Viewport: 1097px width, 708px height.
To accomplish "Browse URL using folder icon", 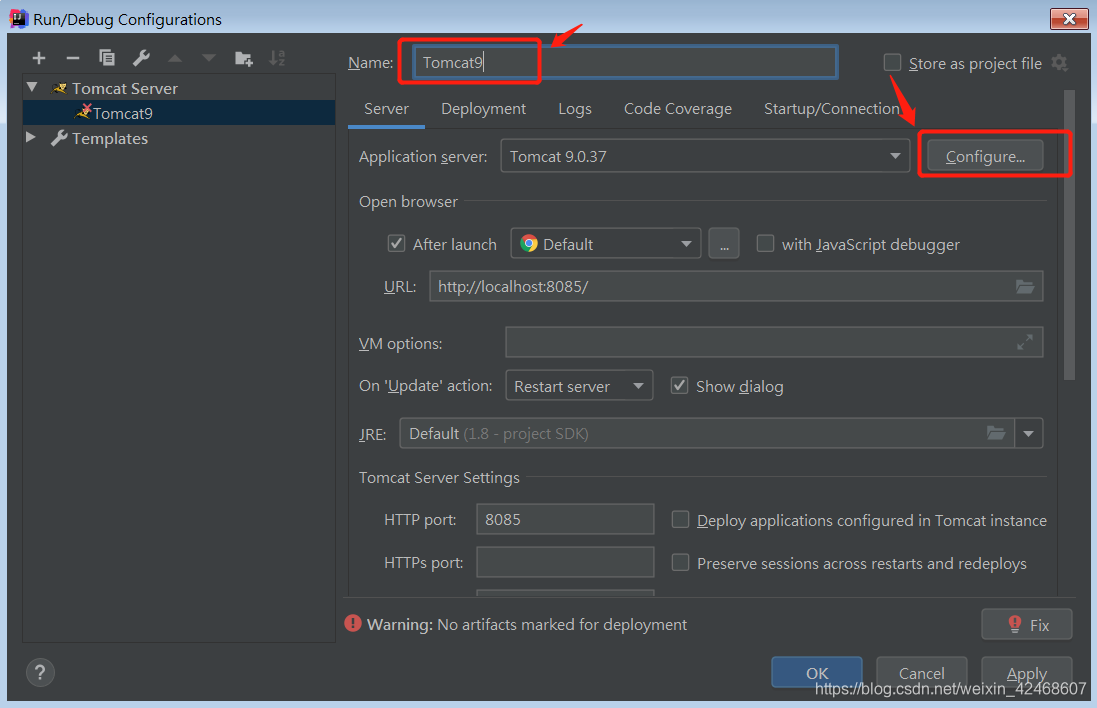I will (x=1025, y=287).
